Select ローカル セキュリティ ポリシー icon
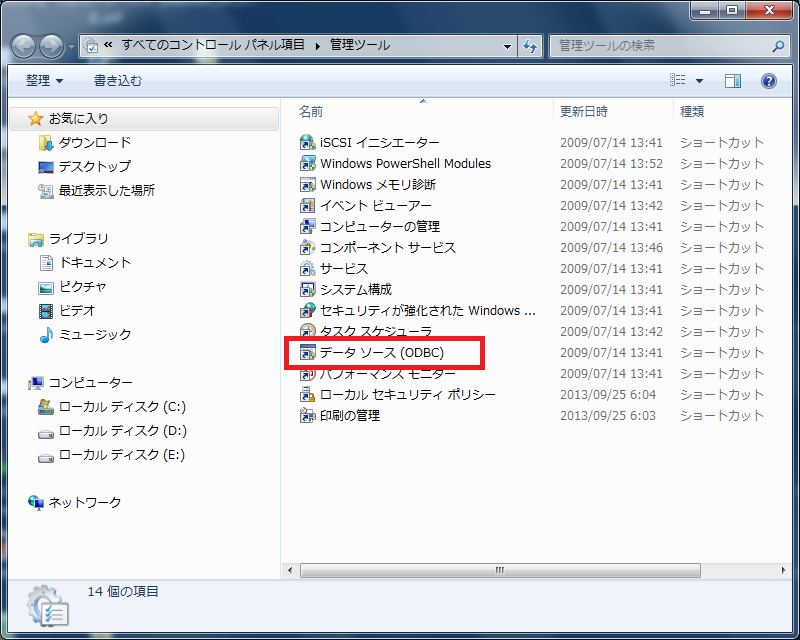 point(307,395)
